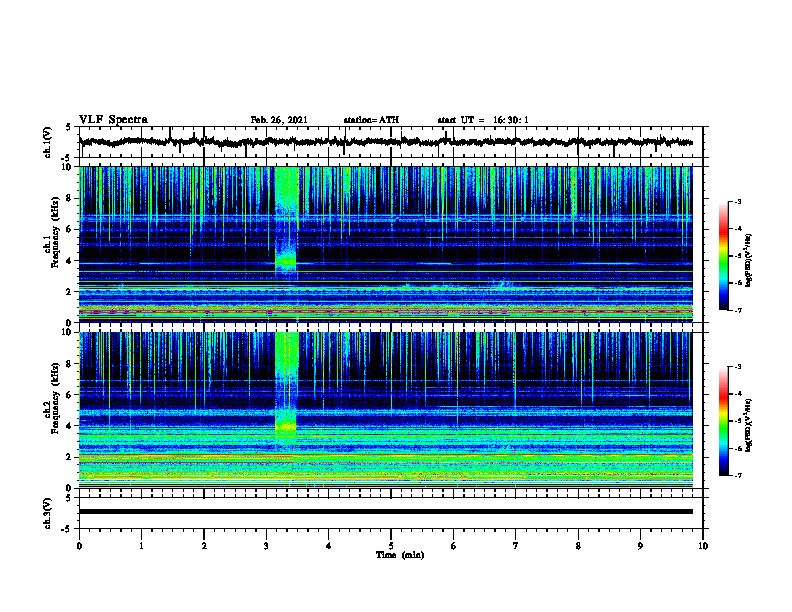This screenshot has width=792, height=612.
Task: Click the '-7' label on lower colorbar
Action: [x=738, y=475]
